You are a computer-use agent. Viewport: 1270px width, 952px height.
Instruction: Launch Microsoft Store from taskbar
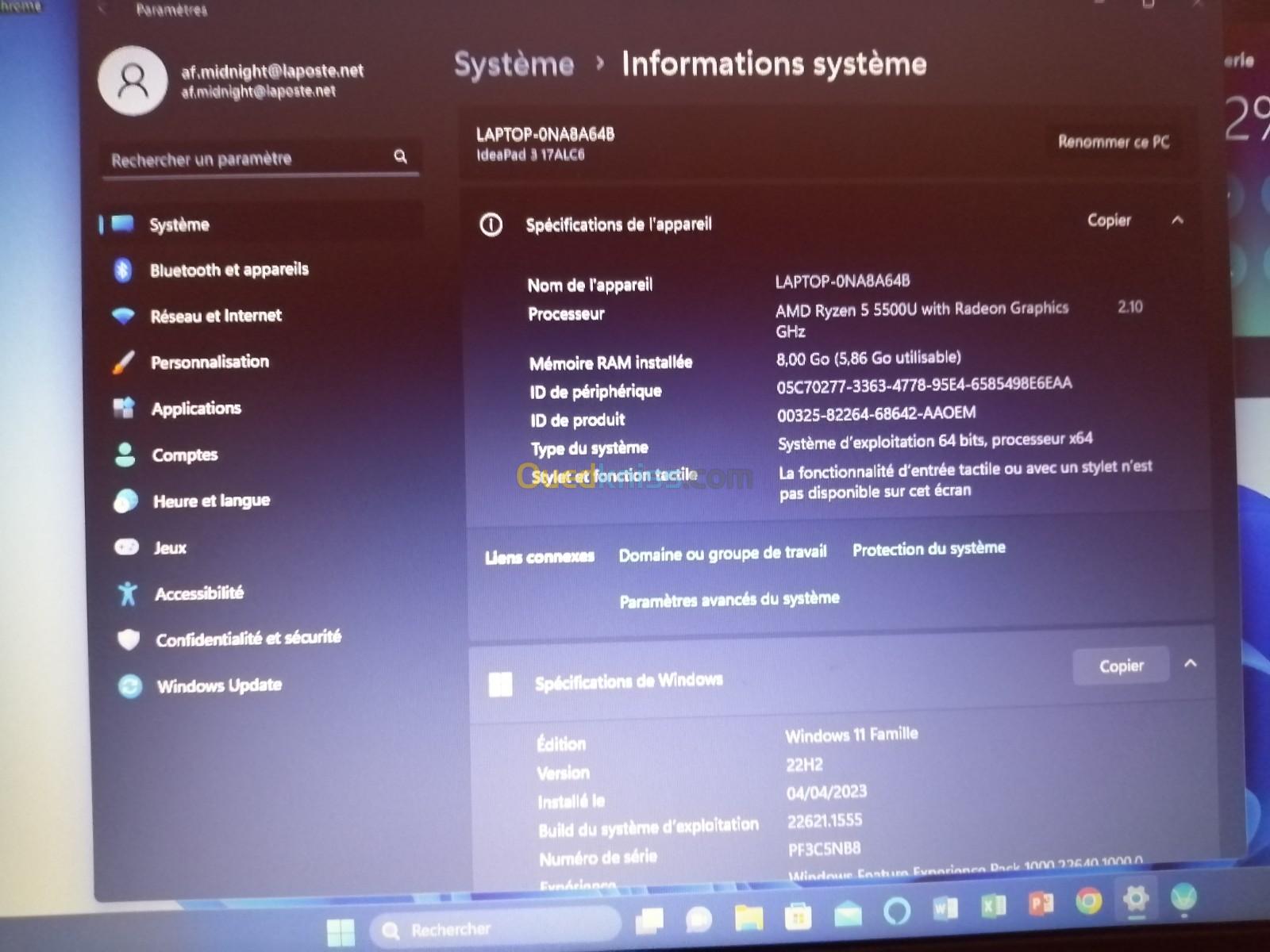[x=798, y=916]
